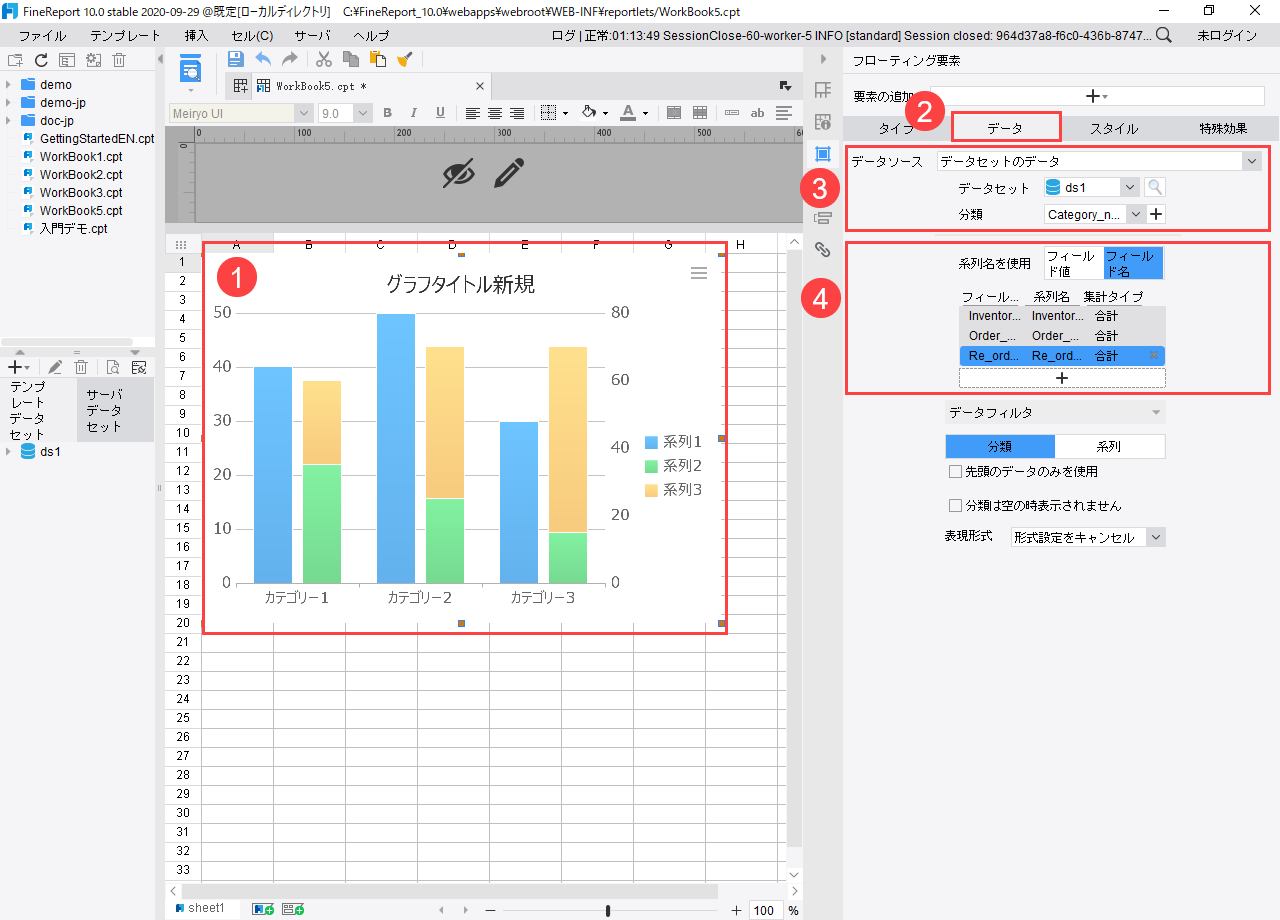Click the chart hamburger menu icon
Screen dimensions: 1280x920
pos(699,273)
